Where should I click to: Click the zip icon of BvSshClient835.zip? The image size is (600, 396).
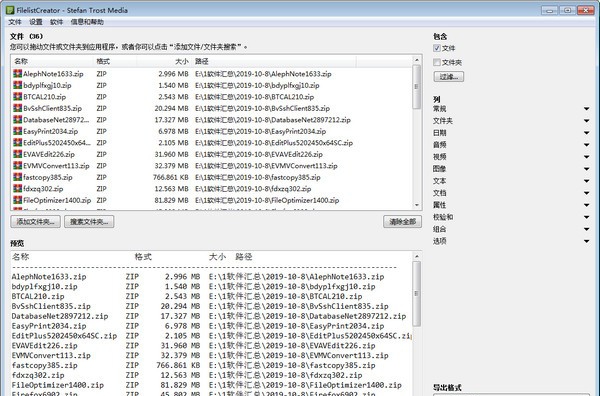pos(17,108)
